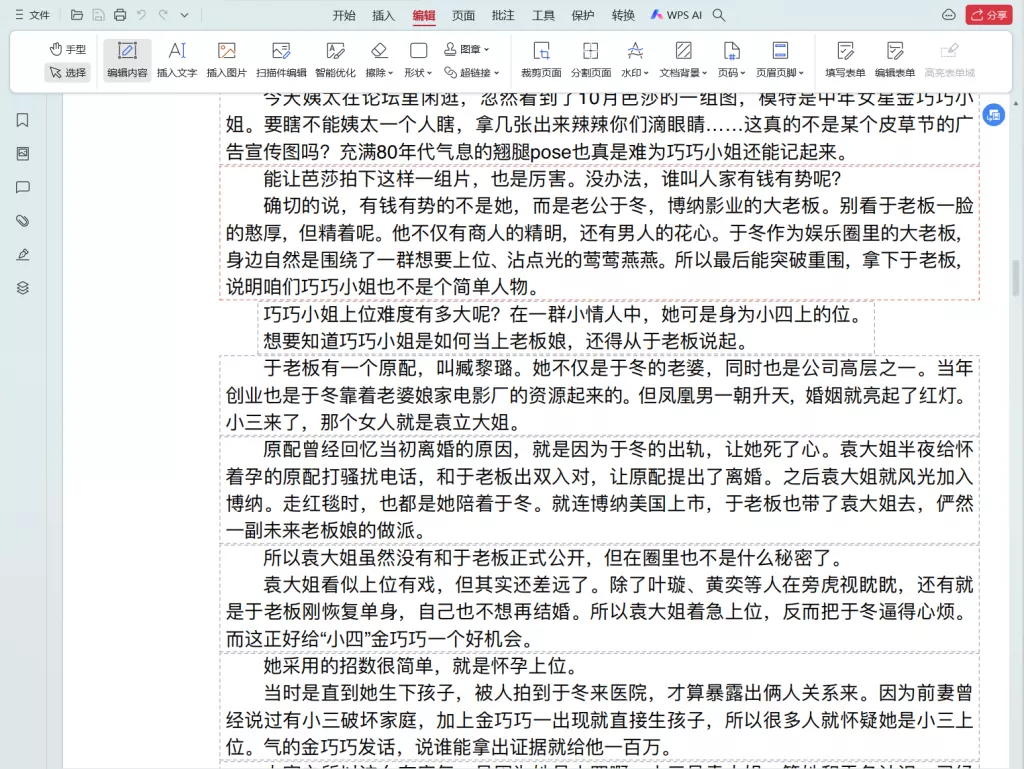Viewport: 1024px width, 769px height.
Task: Open the bookmark panel in left sidebar
Action: click(x=23, y=120)
